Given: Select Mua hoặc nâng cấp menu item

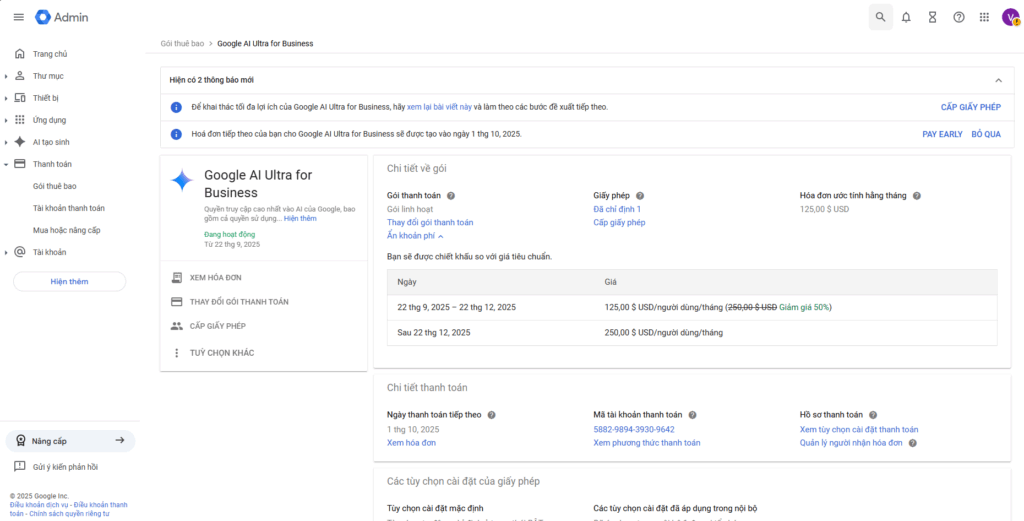Looking at the screenshot, I should [66, 230].
